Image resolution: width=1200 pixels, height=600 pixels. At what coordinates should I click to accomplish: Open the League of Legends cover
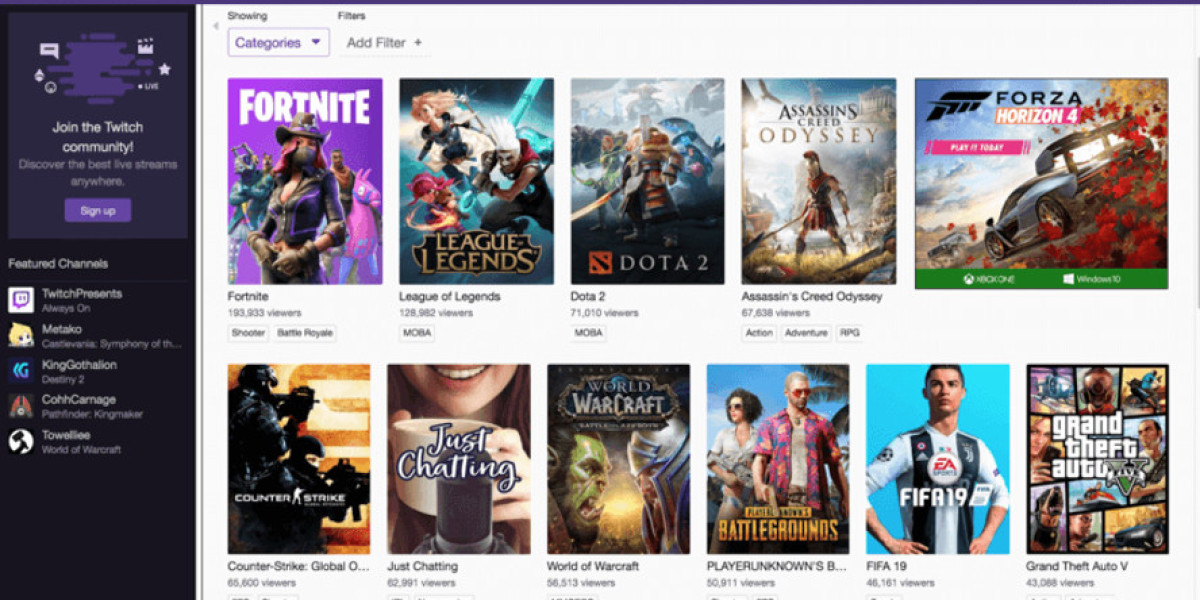click(x=476, y=181)
